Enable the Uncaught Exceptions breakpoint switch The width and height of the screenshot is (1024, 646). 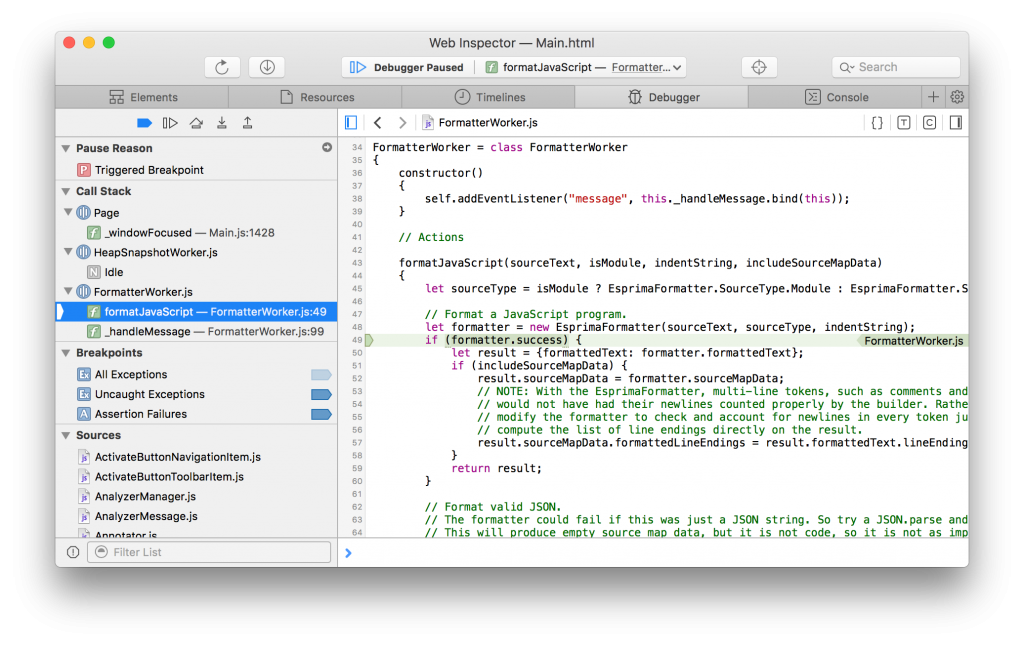pyautogui.click(x=320, y=394)
